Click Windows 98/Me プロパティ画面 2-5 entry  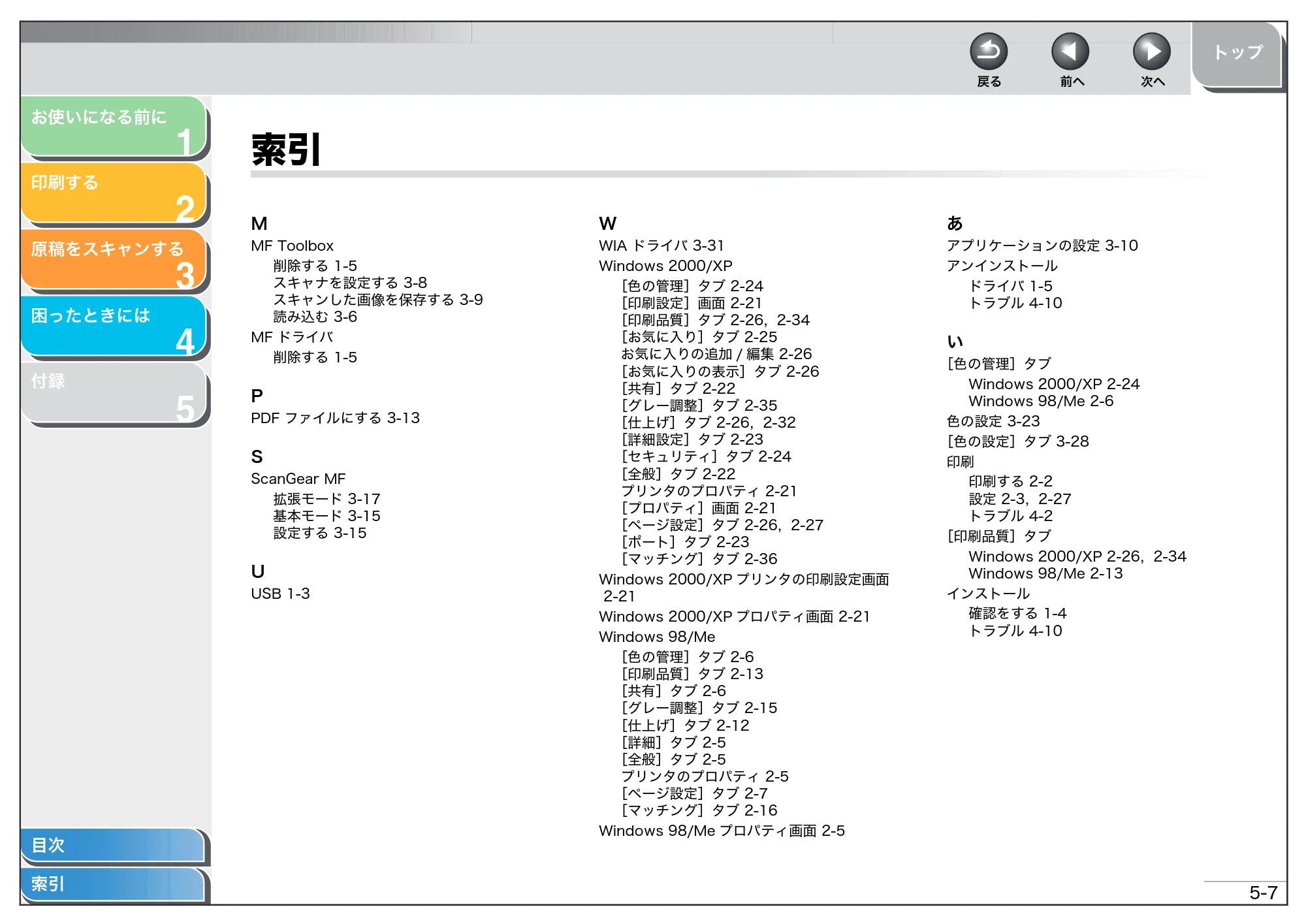[722, 831]
